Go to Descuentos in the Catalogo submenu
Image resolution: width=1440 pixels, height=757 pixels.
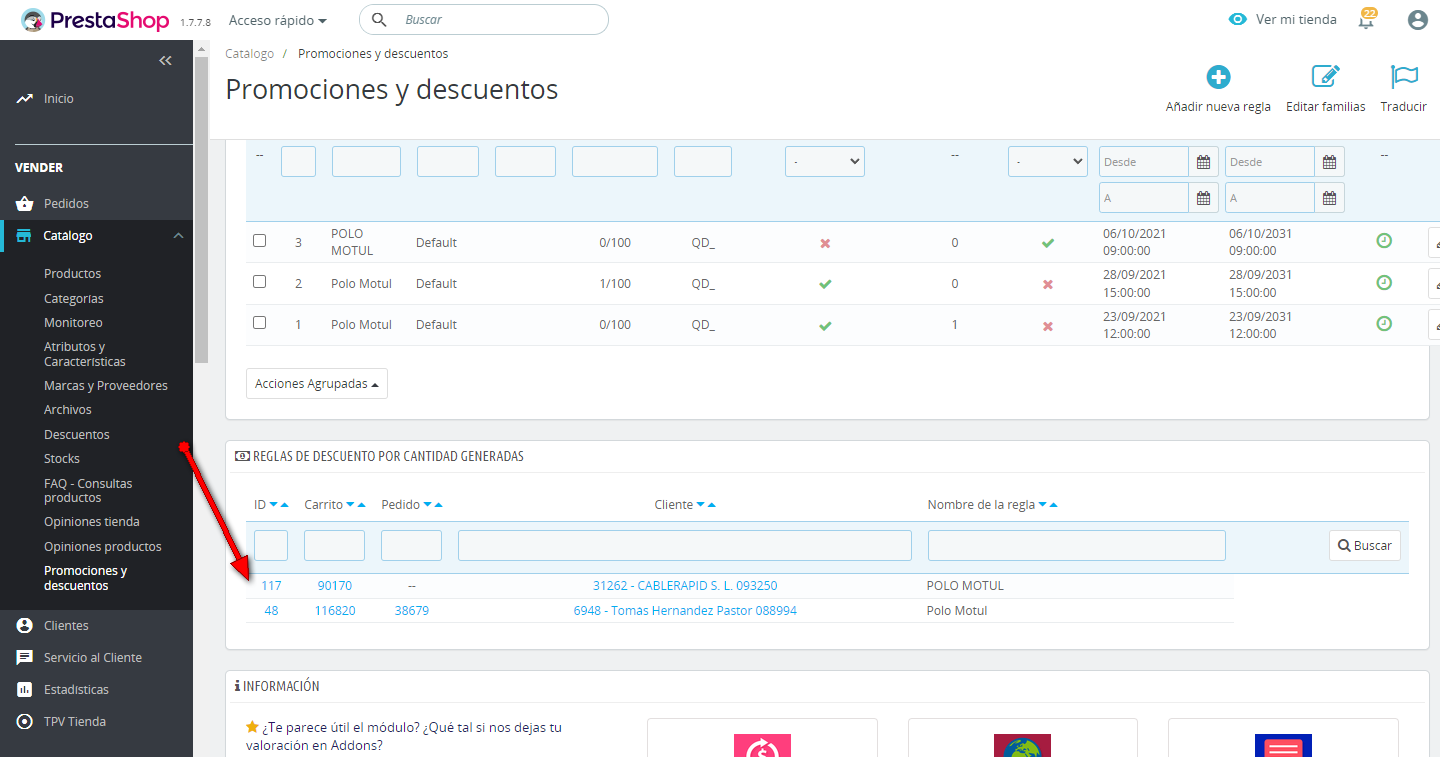[77, 435]
